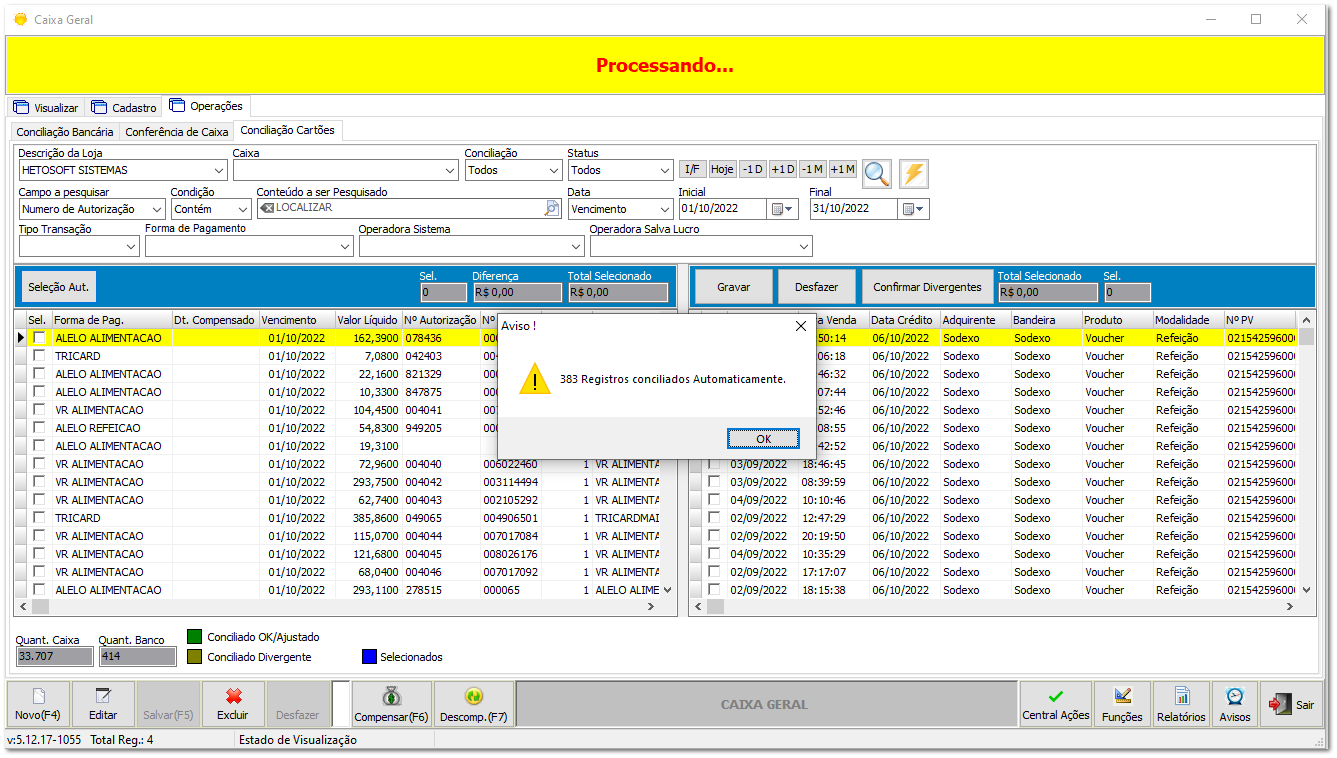
Task: Tick checkbox for first ALELO ALIMENTACAO row
Action: (x=39, y=338)
